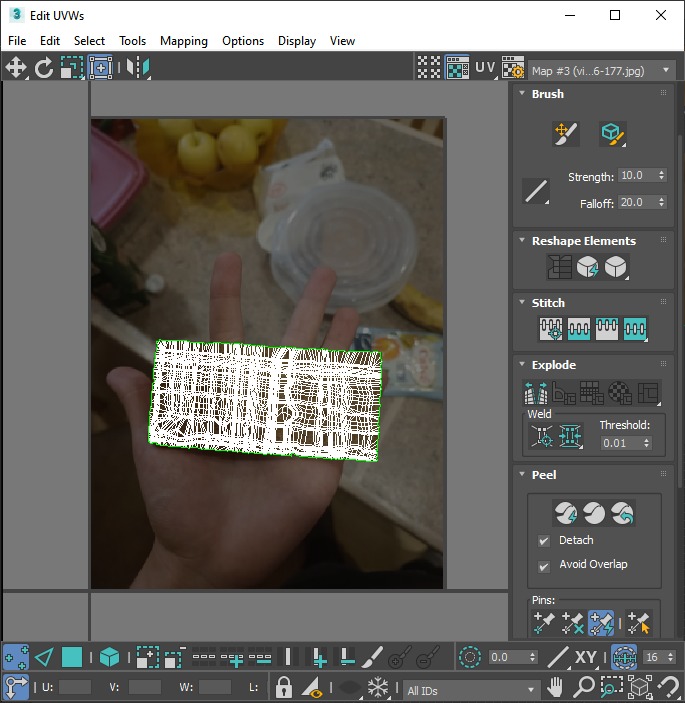Viewport: 685px width, 703px height.
Task: Open the Mapping menu
Action: (184, 41)
